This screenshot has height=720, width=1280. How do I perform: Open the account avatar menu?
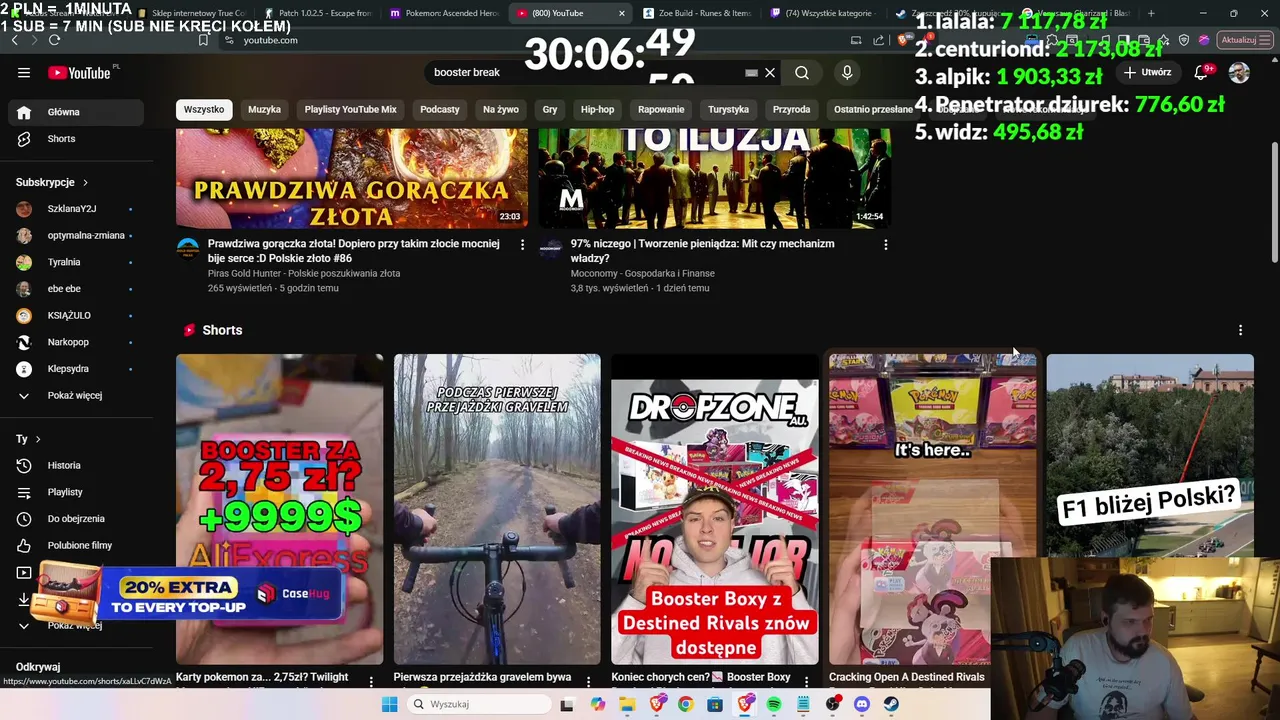(1239, 72)
